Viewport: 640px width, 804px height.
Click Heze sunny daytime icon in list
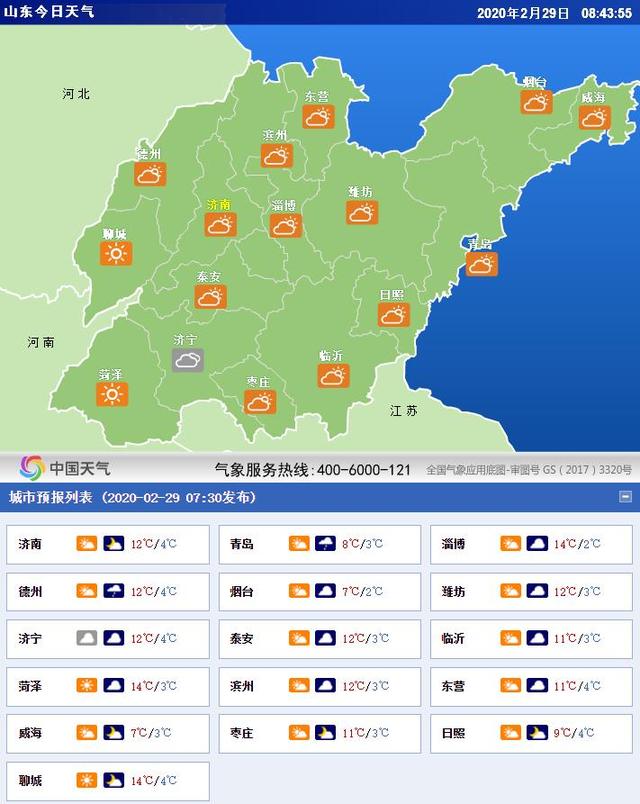click(x=87, y=685)
